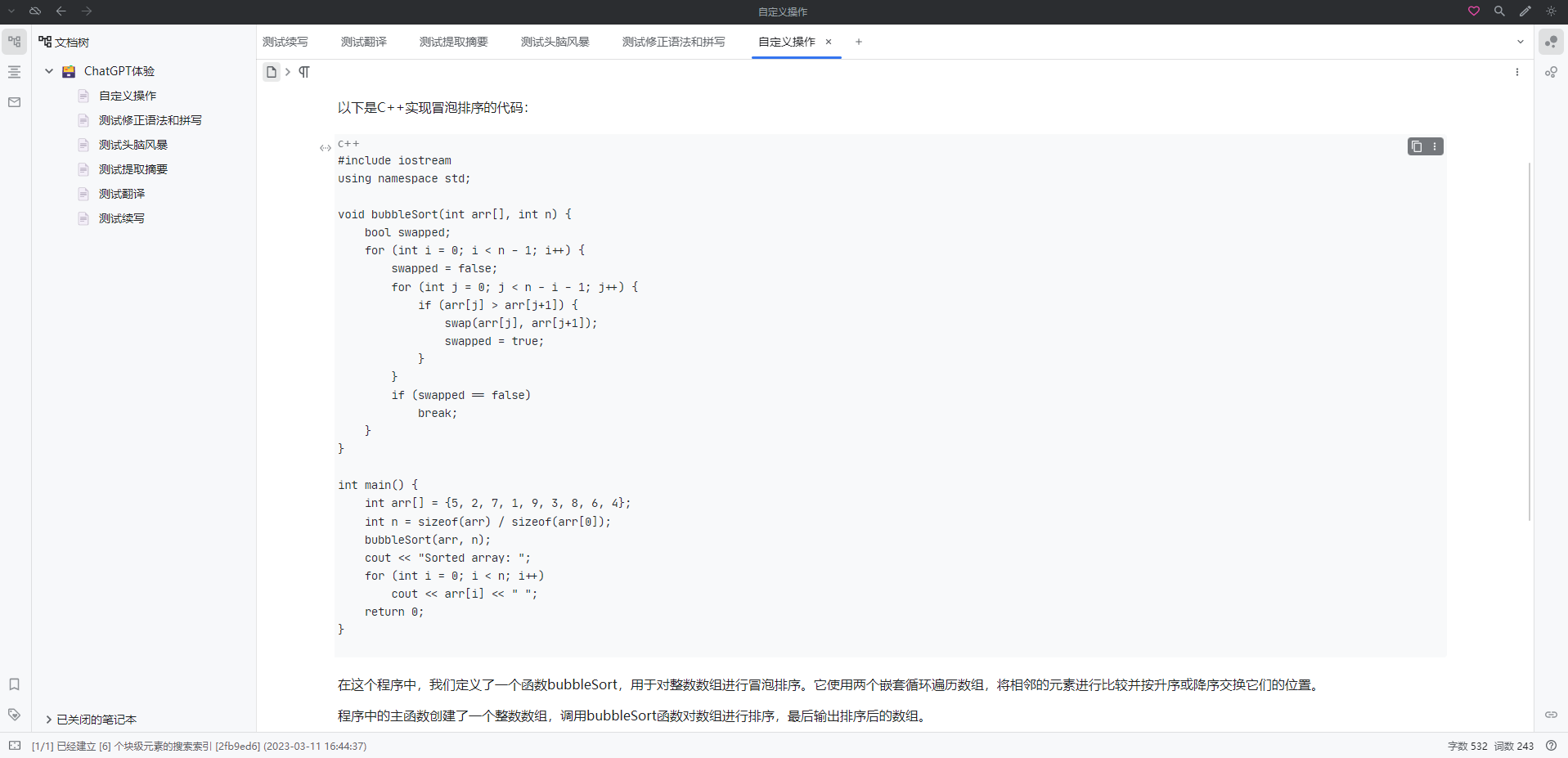Click the index status message in status bar
Viewport: 1568px width, 758px height.
coord(199,746)
